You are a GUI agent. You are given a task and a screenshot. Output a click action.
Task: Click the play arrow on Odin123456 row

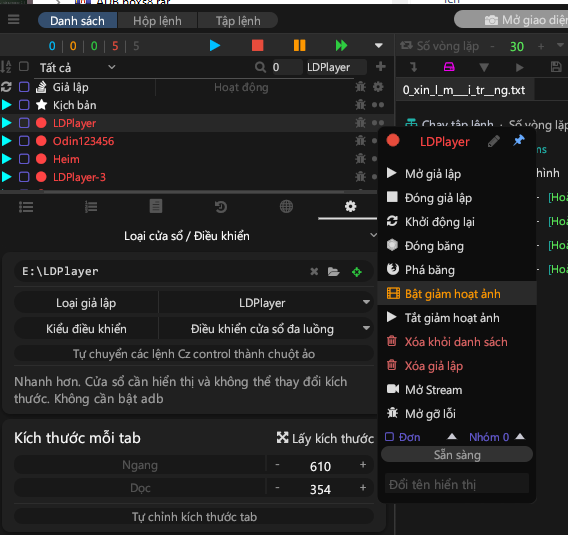[6, 141]
